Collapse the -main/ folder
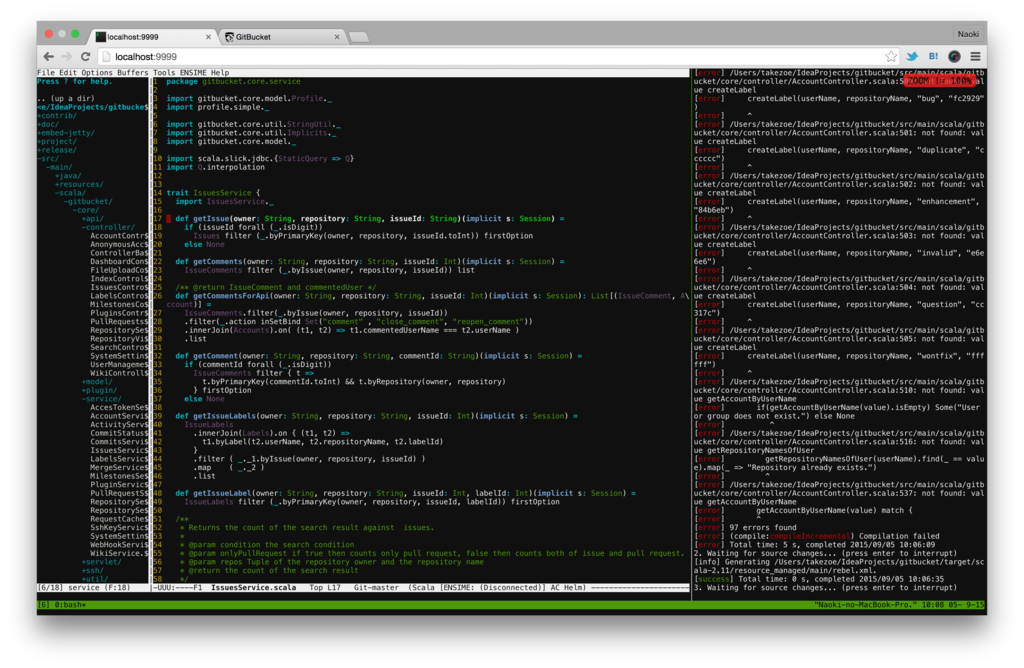Image resolution: width=1024 pixels, height=668 pixels. tap(59, 167)
